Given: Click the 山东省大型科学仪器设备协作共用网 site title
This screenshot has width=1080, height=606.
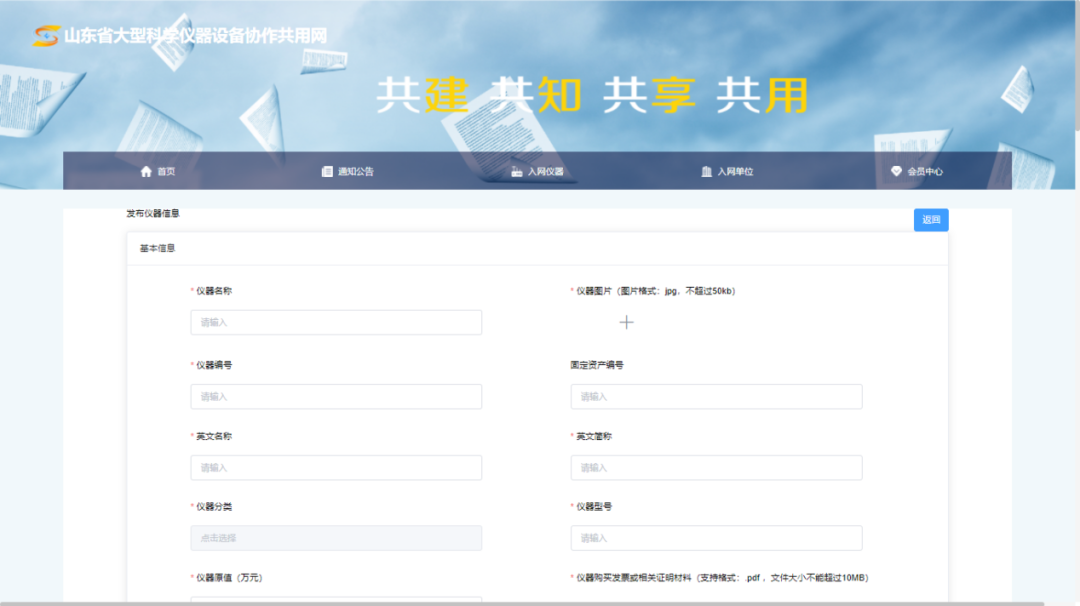Looking at the screenshot, I should click(x=195, y=36).
